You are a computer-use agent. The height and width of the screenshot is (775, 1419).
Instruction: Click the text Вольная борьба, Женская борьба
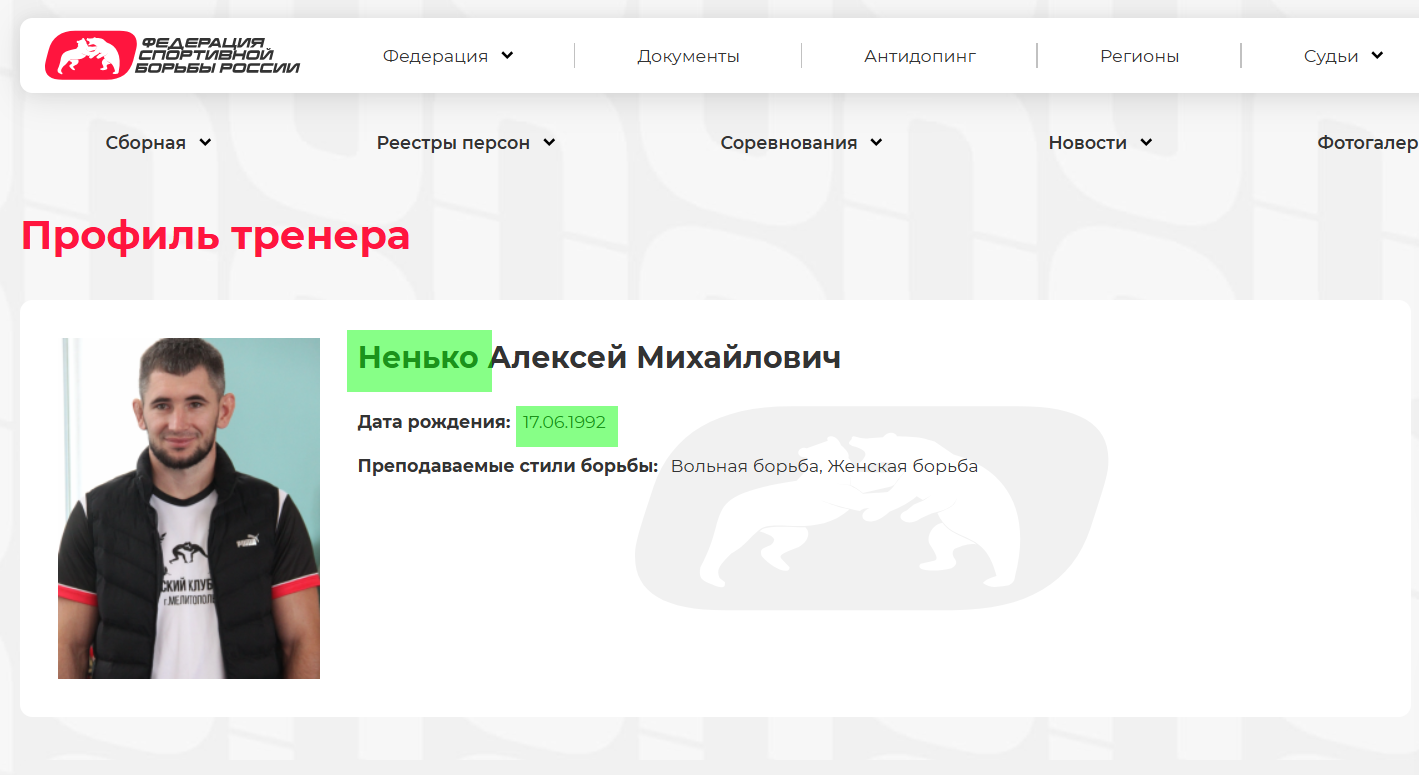coord(825,465)
